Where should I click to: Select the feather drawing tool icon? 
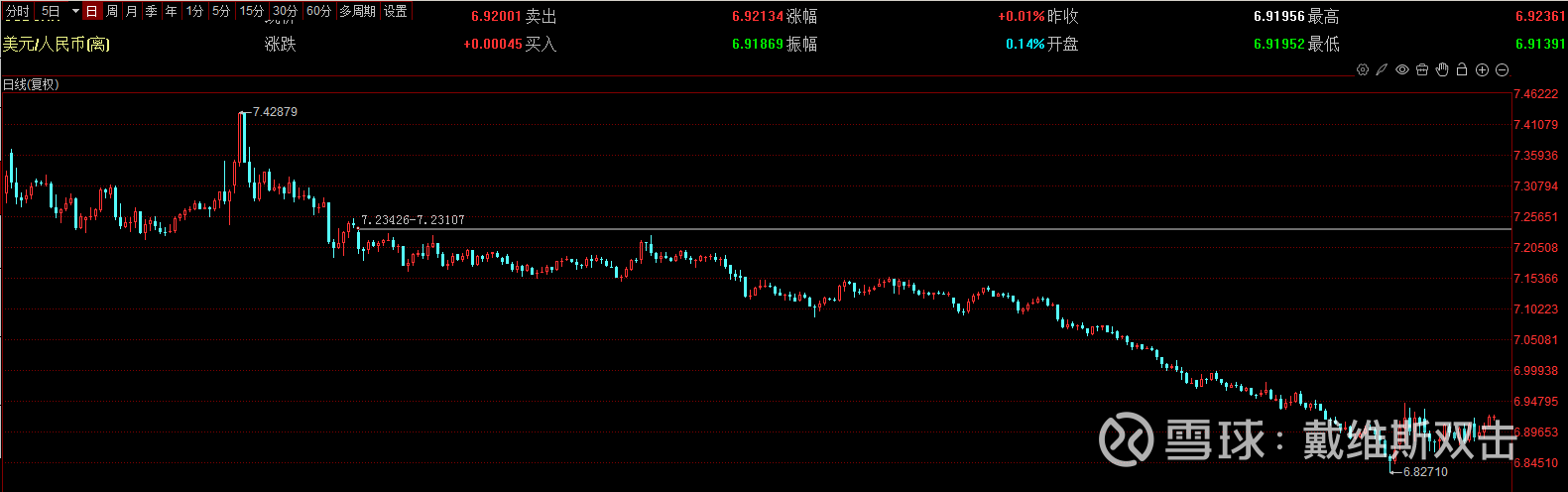pyautogui.click(x=1382, y=69)
